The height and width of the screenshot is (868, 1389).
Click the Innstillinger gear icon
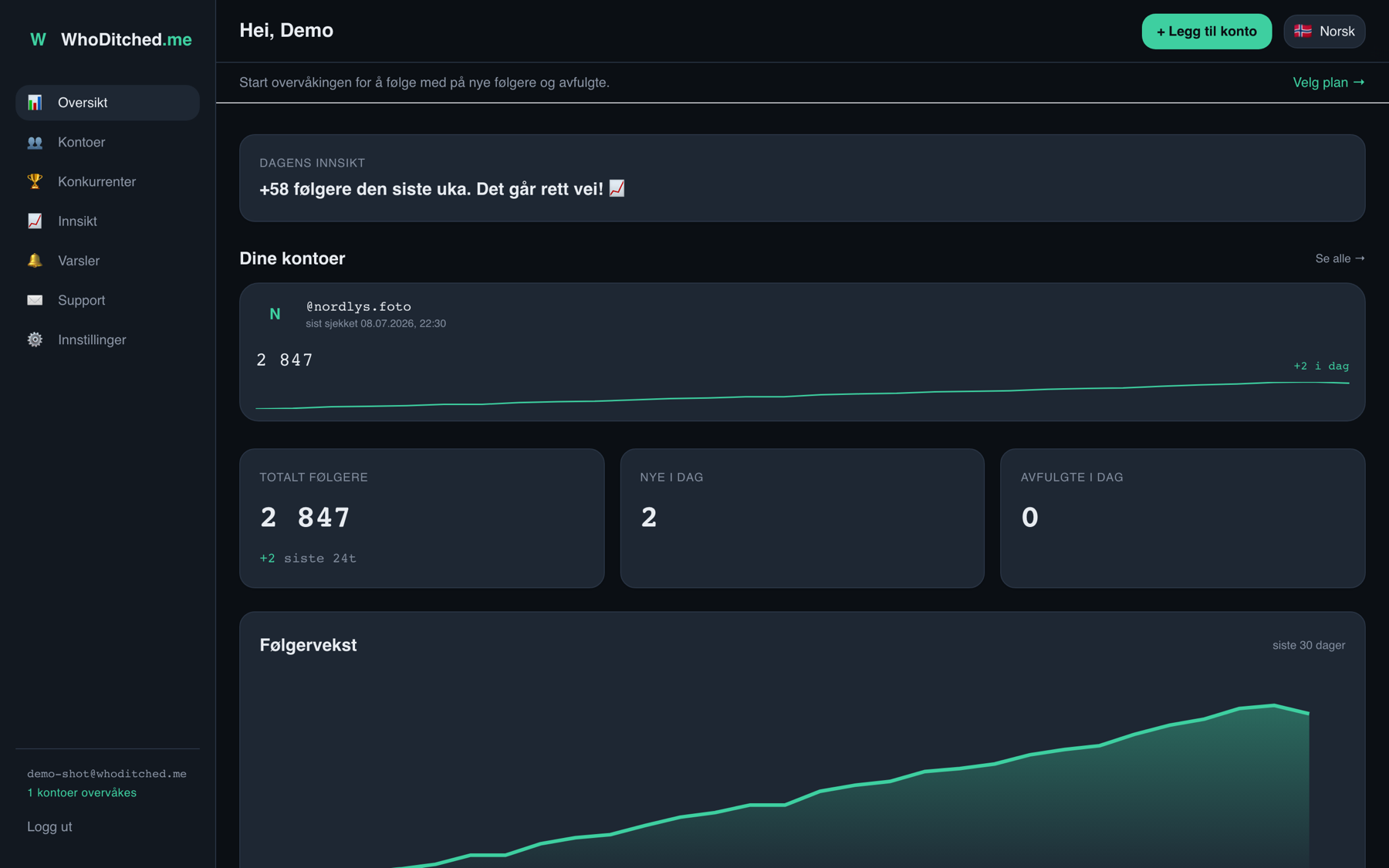pyautogui.click(x=35, y=339)
